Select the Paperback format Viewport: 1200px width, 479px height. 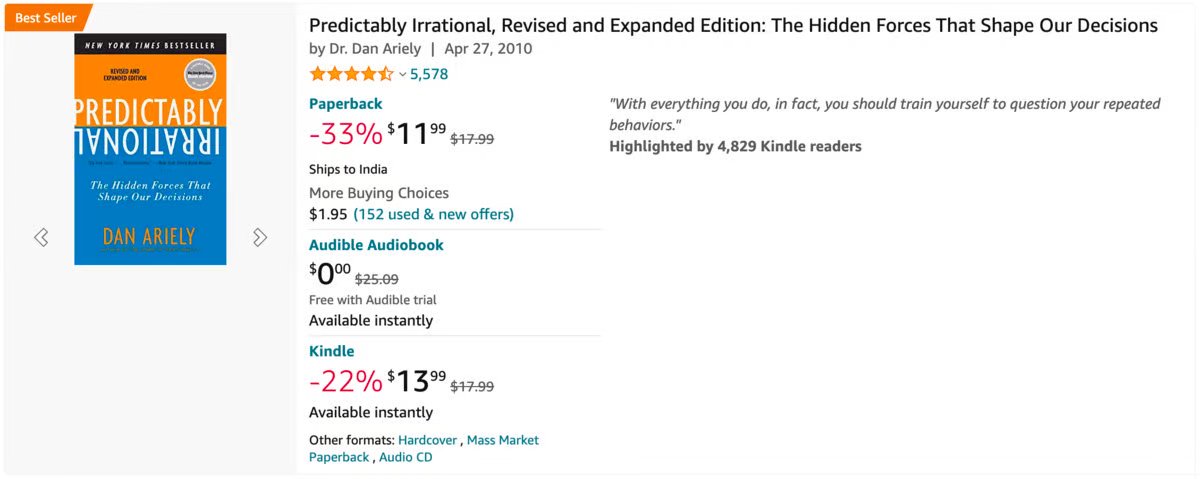point(345,104)
